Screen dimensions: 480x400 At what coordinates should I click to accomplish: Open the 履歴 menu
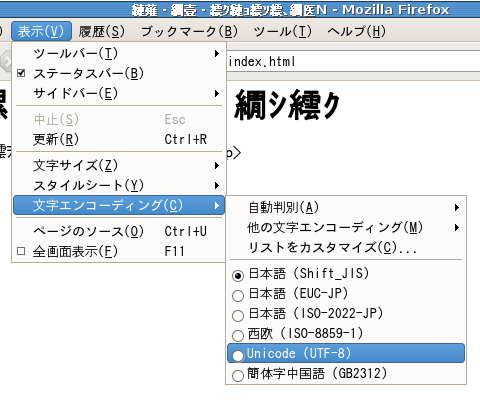click(x=102, y=31)
